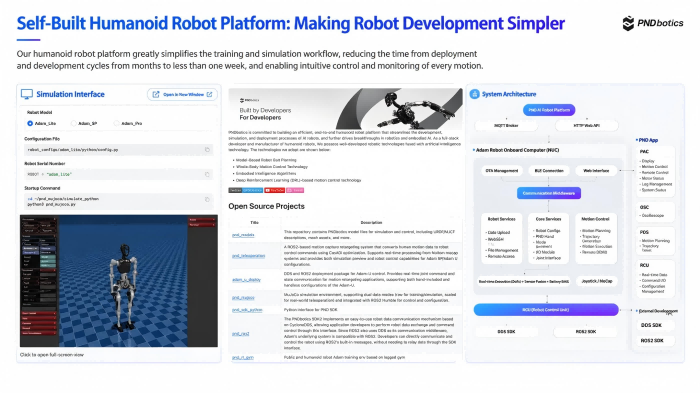Click the OTA Management node
Screen dimensions: 700x393
[502, 171]
